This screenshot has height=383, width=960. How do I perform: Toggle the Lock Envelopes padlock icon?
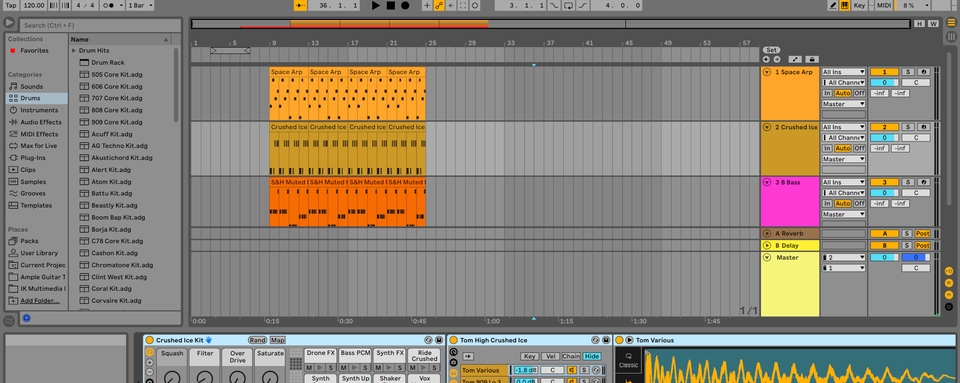(x=812, y=59)
